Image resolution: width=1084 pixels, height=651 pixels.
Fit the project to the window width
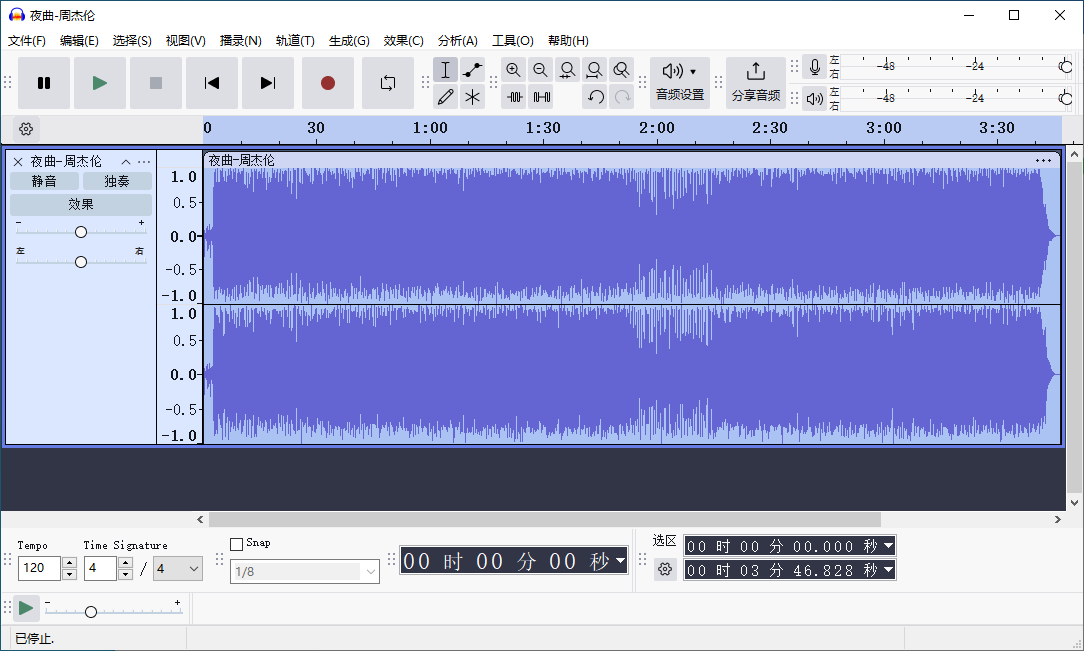[594, 70]
